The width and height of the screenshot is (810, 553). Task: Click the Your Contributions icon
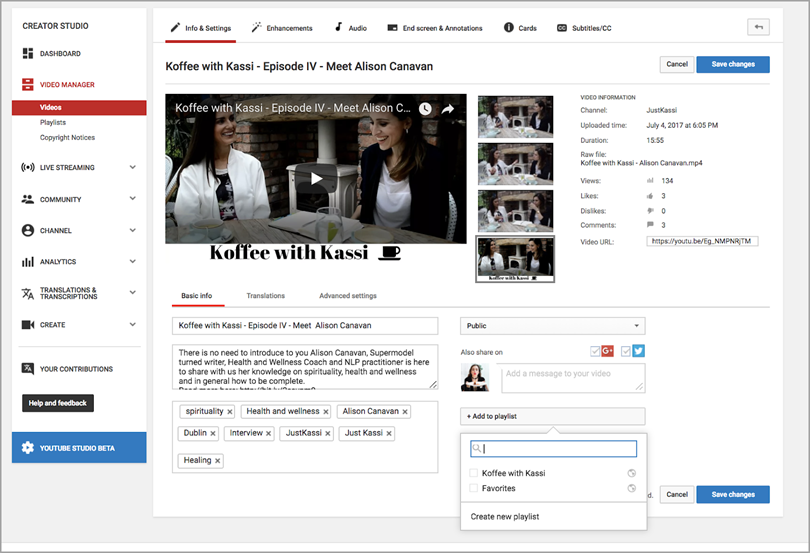coord(28,368)
